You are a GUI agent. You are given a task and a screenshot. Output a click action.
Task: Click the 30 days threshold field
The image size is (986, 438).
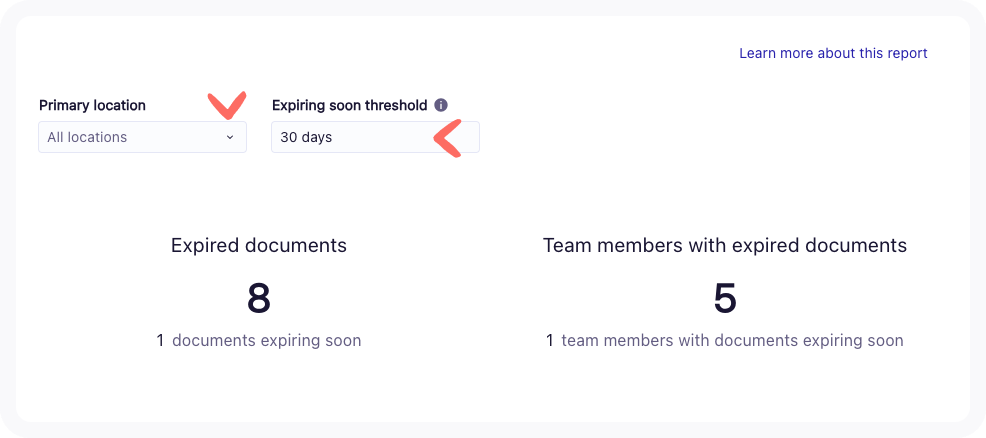point(375,137)
